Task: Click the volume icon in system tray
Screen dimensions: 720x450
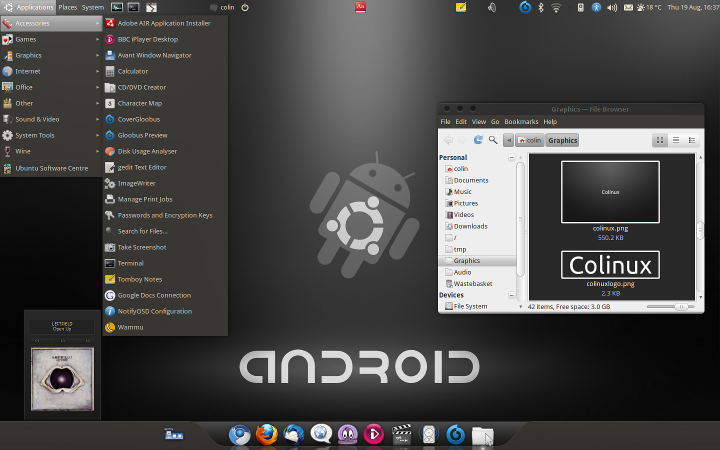Action: point(612,7)
